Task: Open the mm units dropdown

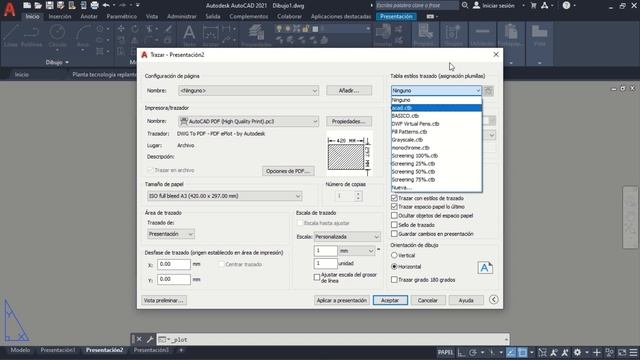Action: [357, 251]
